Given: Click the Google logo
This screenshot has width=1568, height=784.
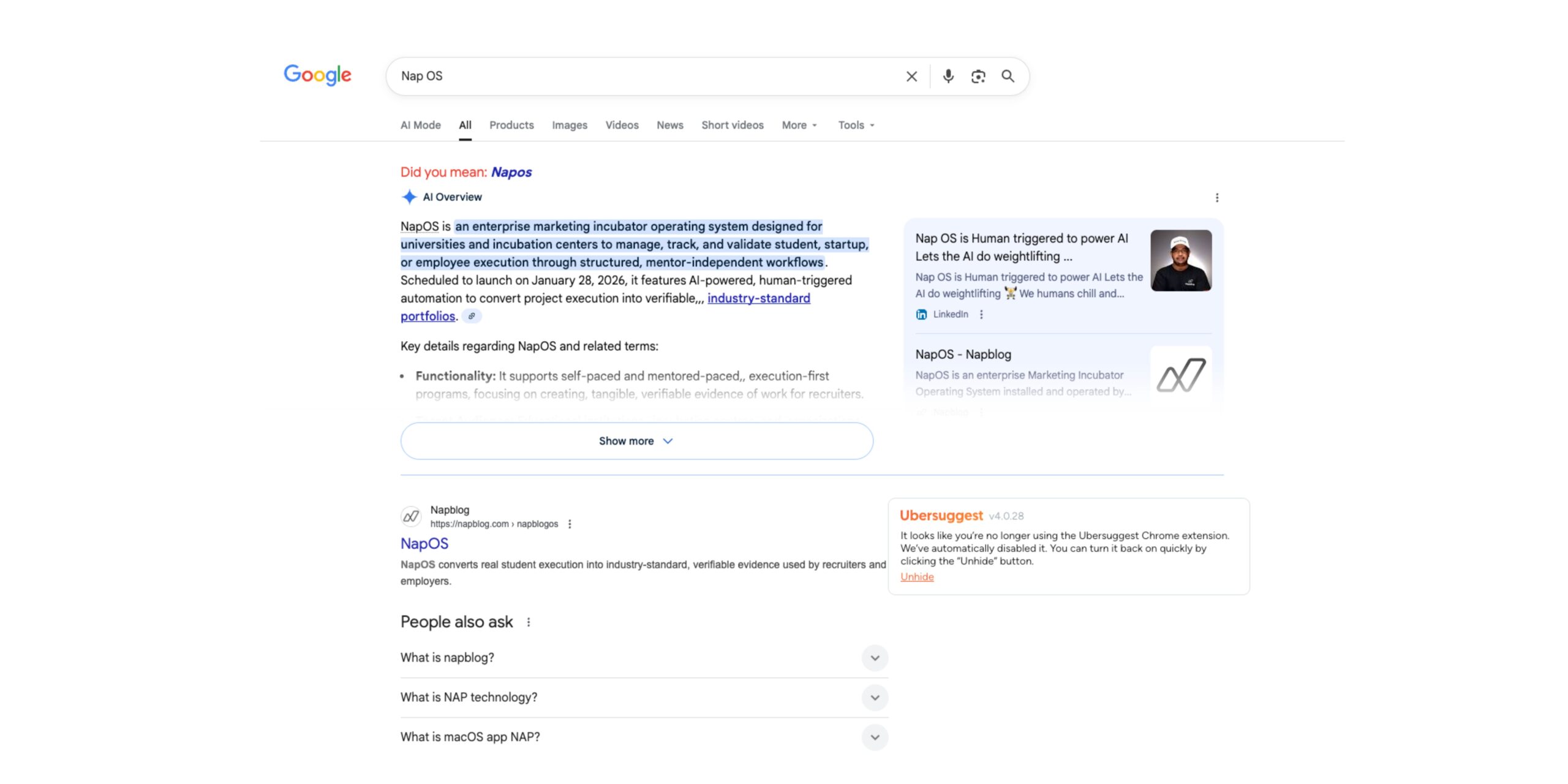Looking at the screenshot, I should (x=317, y=75).
